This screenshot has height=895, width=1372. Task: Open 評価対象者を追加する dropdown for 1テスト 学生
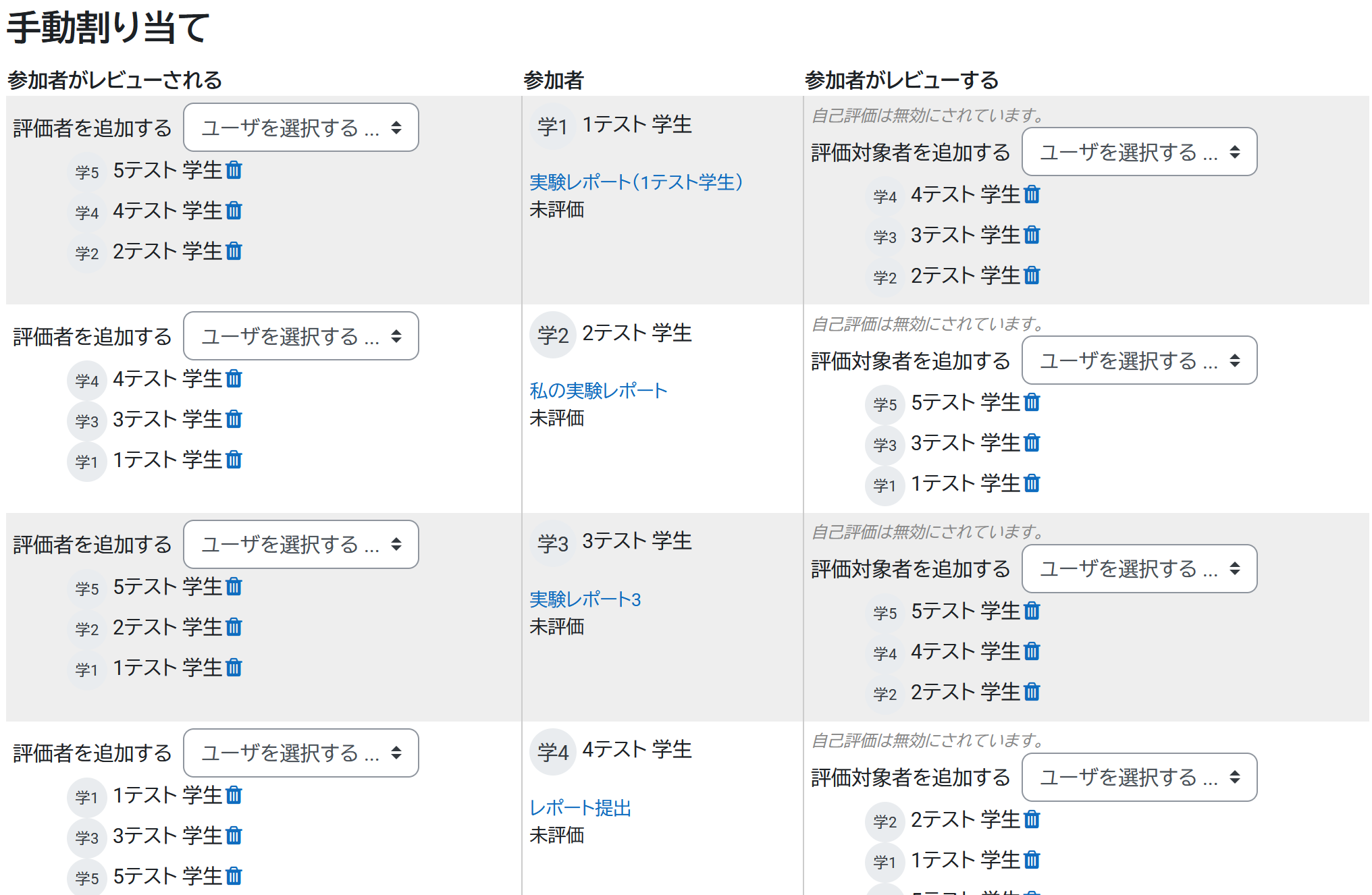(1140, 152)
